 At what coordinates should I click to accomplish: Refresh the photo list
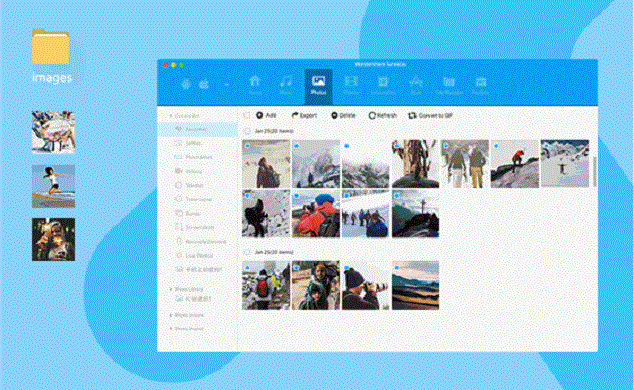click(x=382, y=116)
